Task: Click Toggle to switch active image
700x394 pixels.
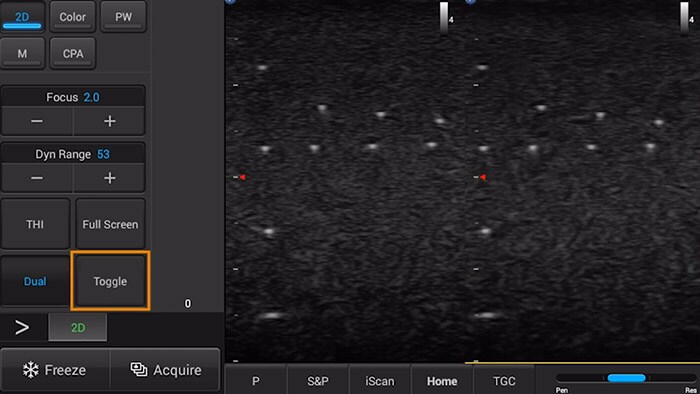Action: (x=110, y=281)
